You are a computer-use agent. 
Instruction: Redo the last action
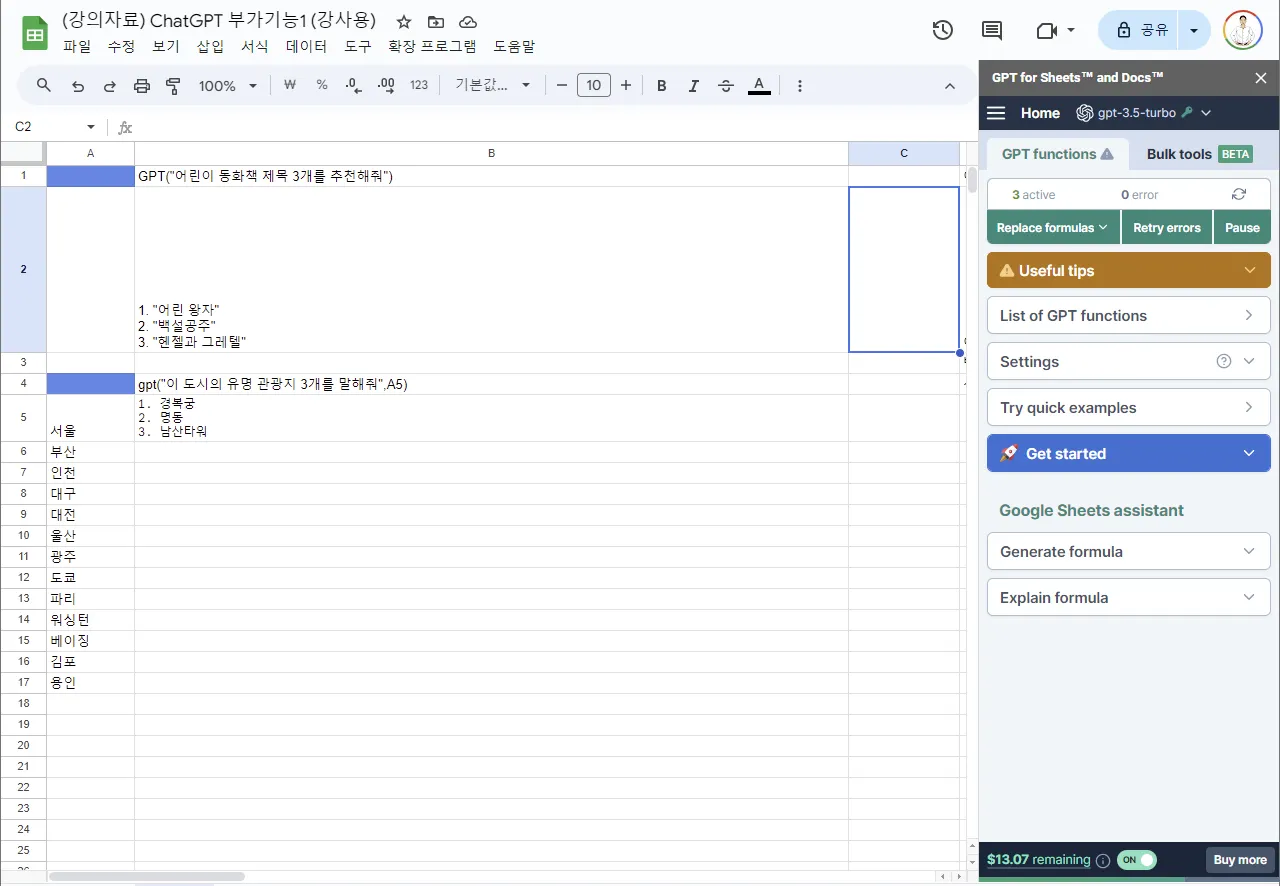110,86
